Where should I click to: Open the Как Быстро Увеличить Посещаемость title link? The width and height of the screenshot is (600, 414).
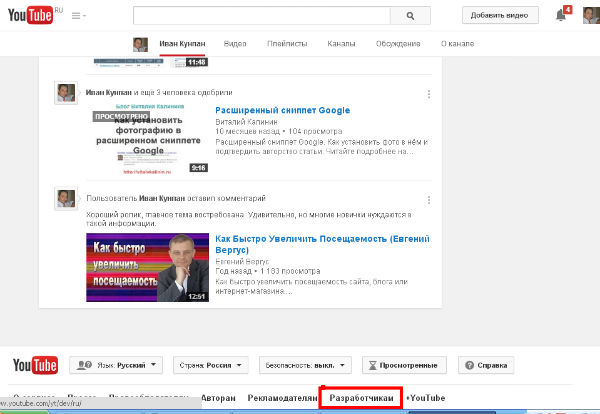[x=322, y=244]
